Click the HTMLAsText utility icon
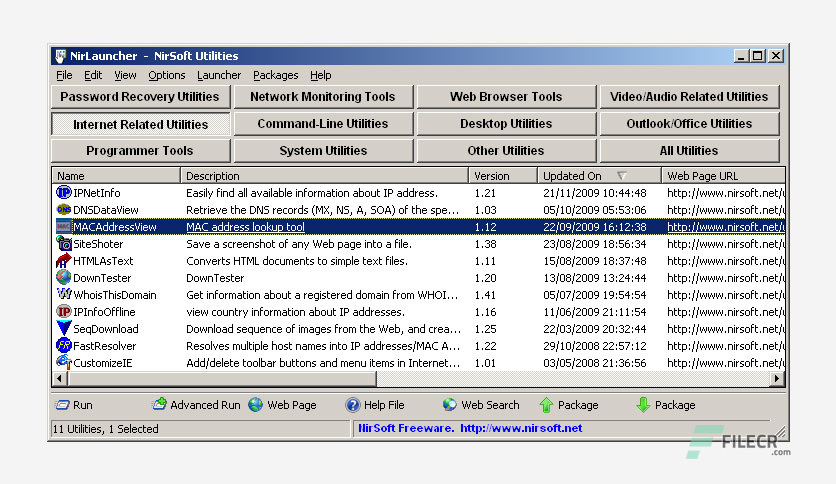836x484 pixels. (63, 261)
